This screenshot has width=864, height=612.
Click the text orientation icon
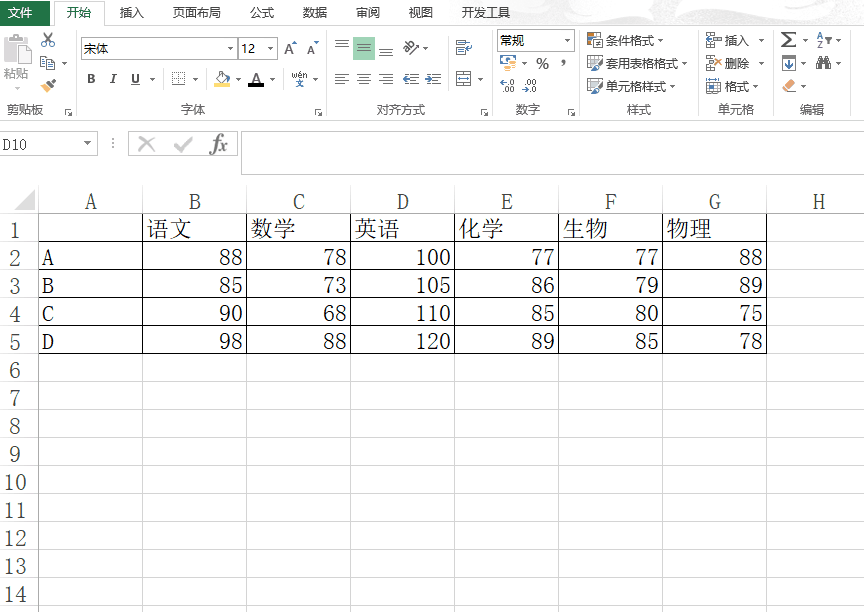[411, 48]
